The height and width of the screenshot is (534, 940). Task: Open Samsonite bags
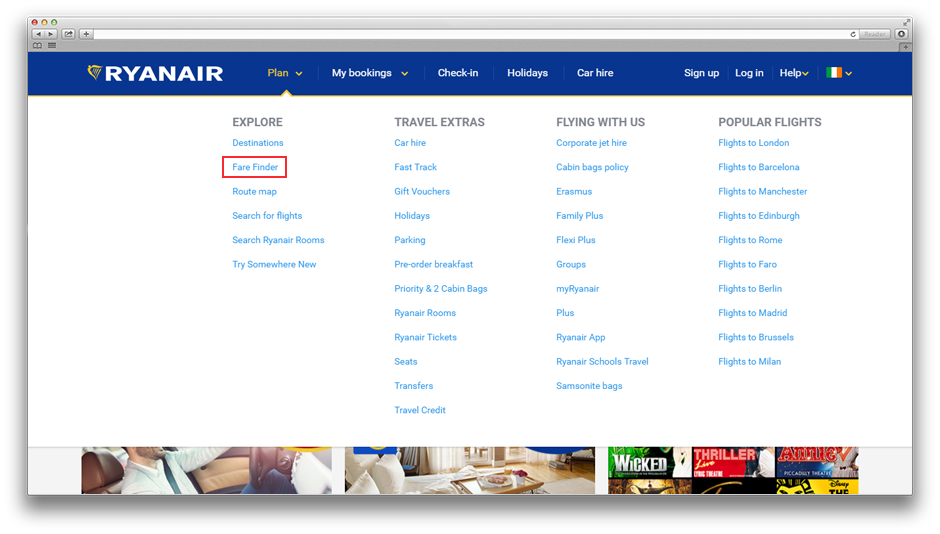click(589, 386)
